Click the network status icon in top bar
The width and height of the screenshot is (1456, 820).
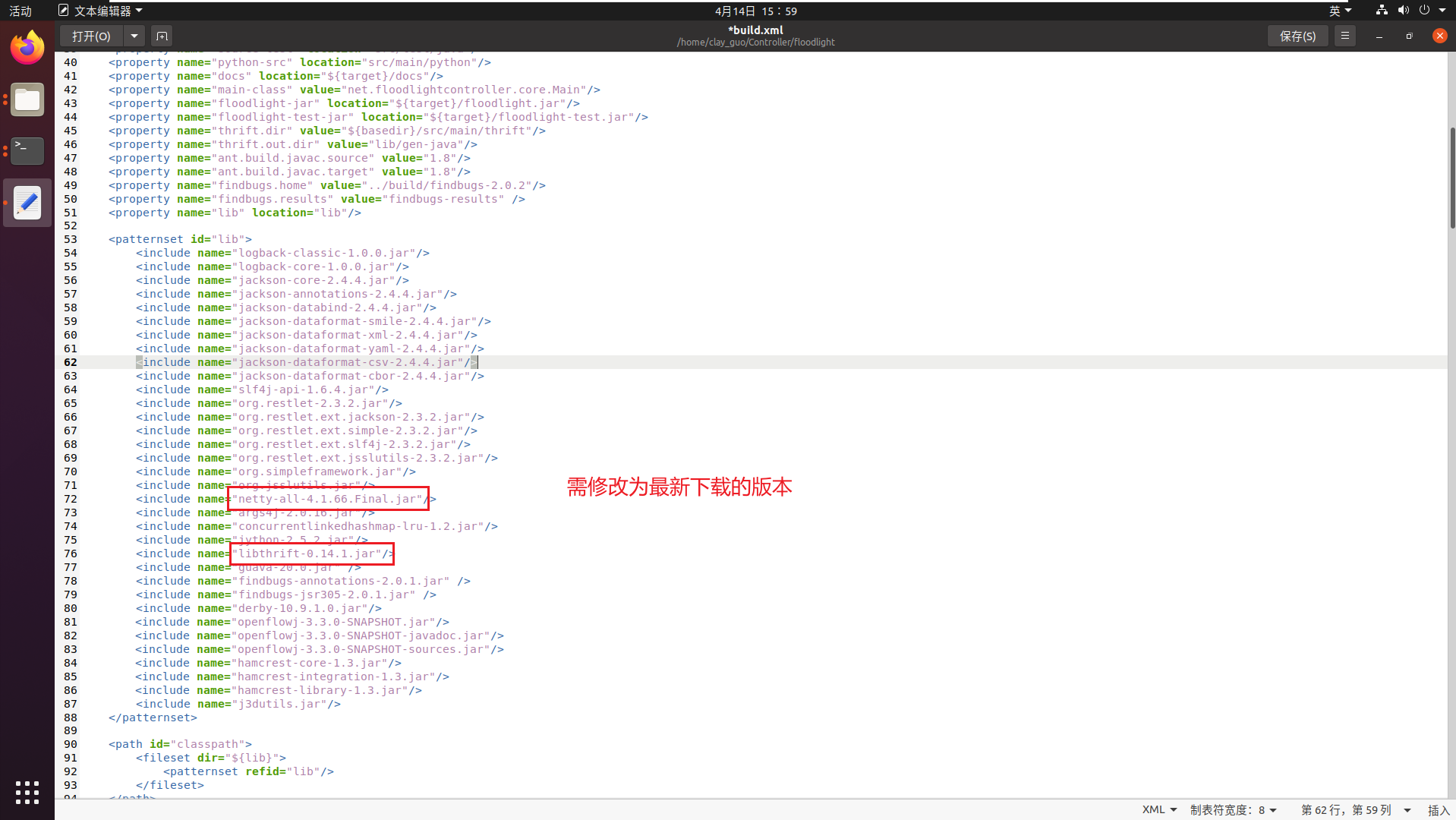pyautogui.click(x=1380, y=11)
